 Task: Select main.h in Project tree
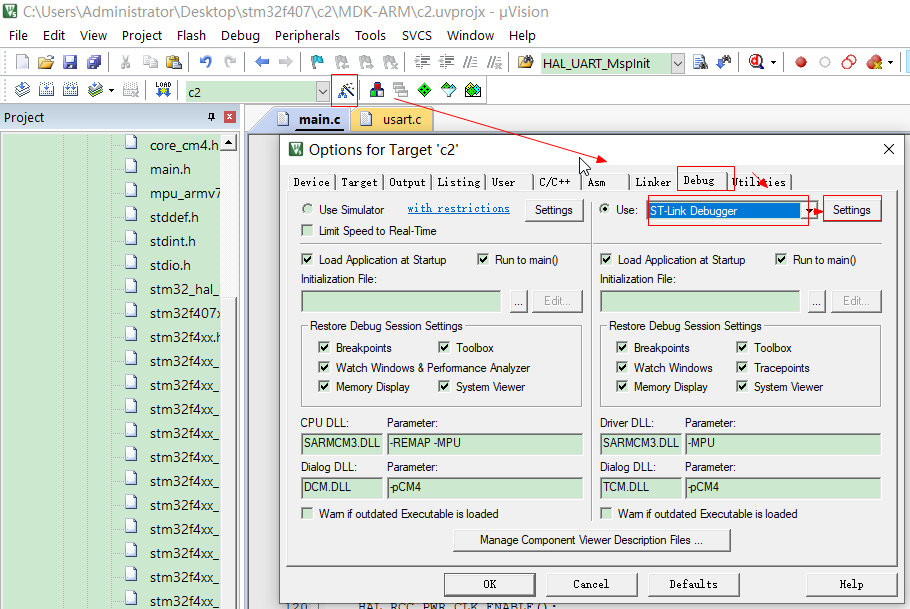[170, 170]
